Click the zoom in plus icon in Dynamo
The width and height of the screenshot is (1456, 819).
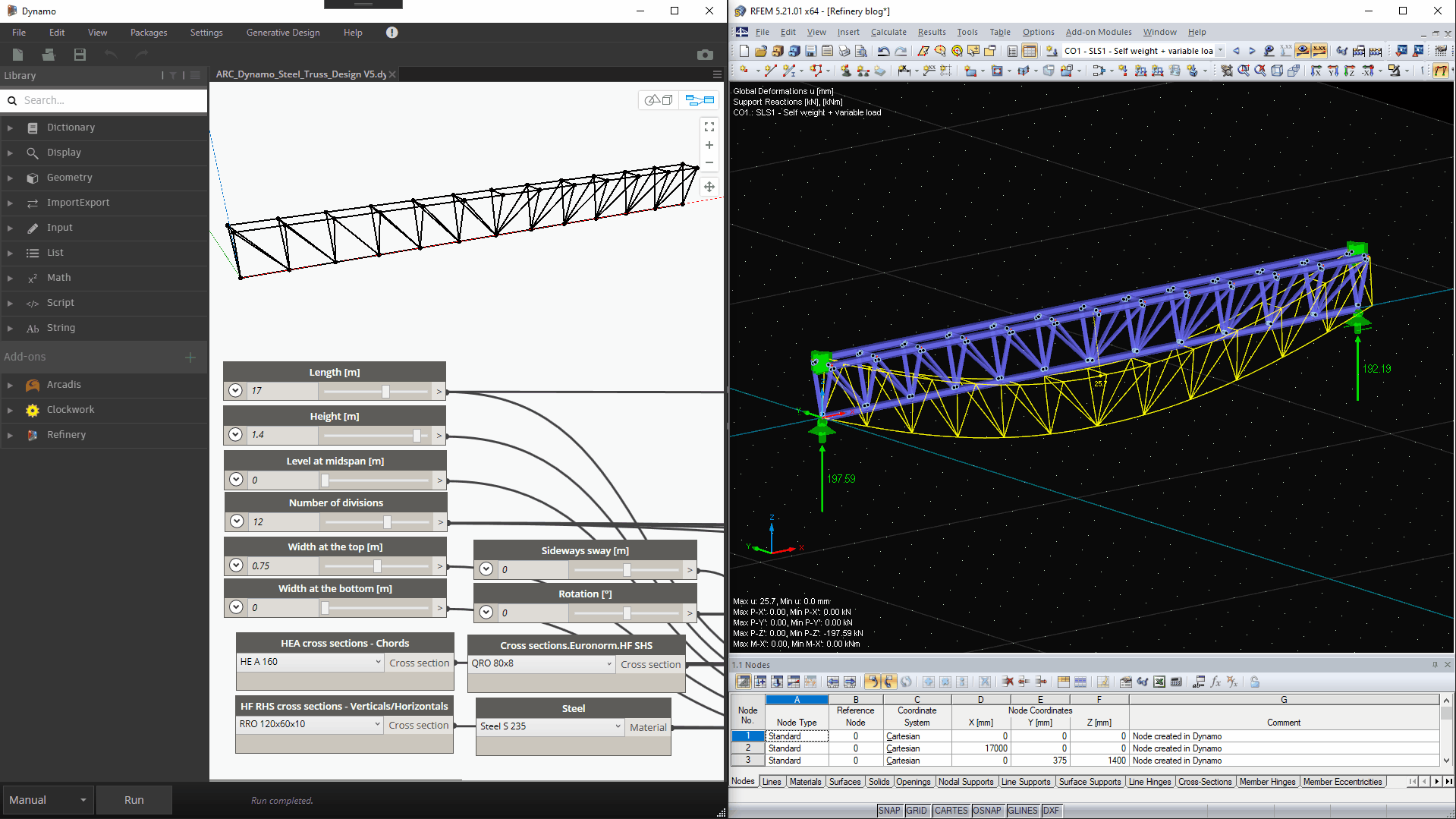709,145
